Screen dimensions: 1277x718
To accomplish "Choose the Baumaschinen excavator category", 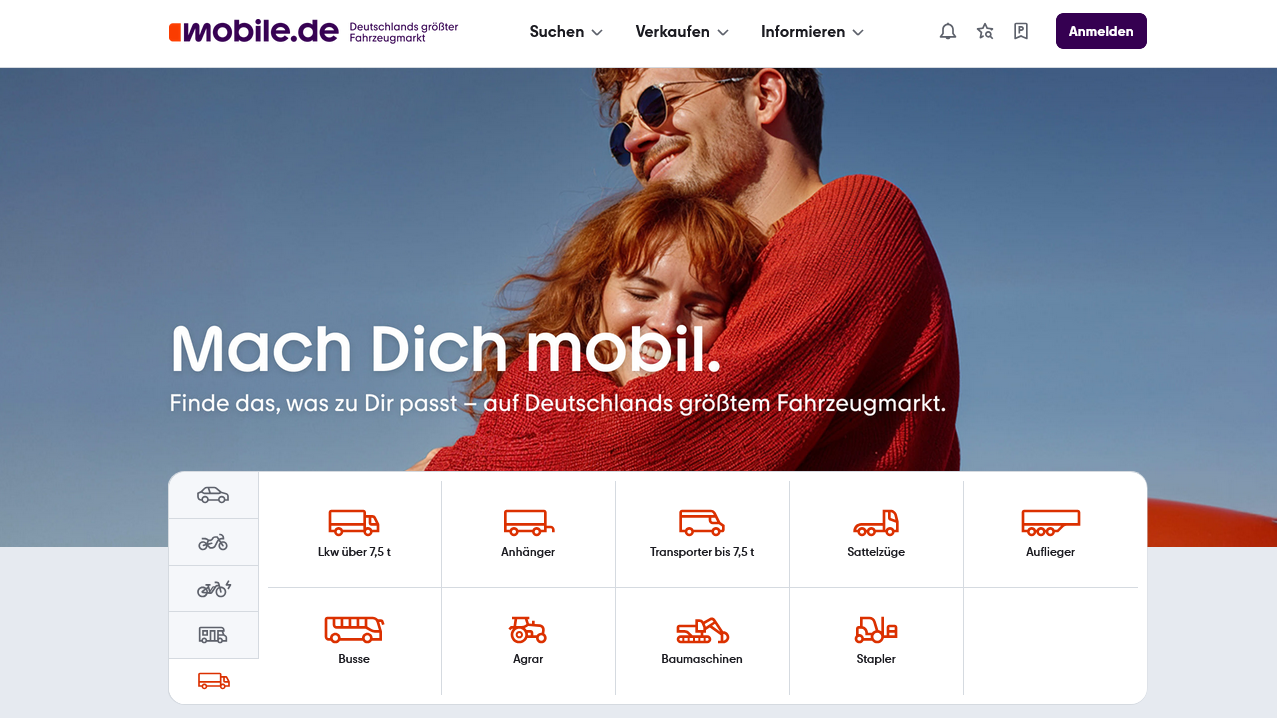I will [702, 641].
